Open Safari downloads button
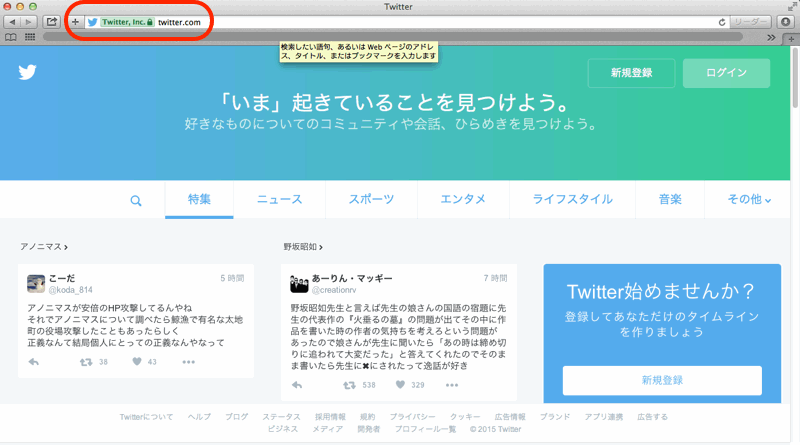Screen dimensions: 800x445 pyautogui.click(x=785, y=21)
